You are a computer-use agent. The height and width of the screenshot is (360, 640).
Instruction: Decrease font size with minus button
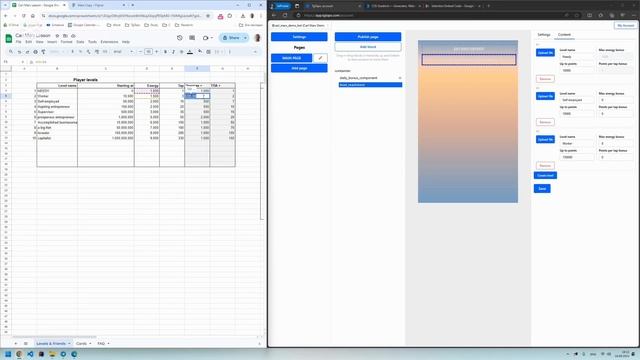click(x=140, y=52)
